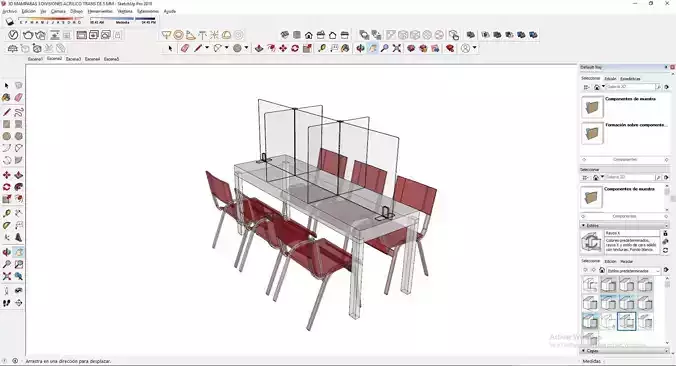Activate the Circle tool in left toolbar

[x=6, y=136]
